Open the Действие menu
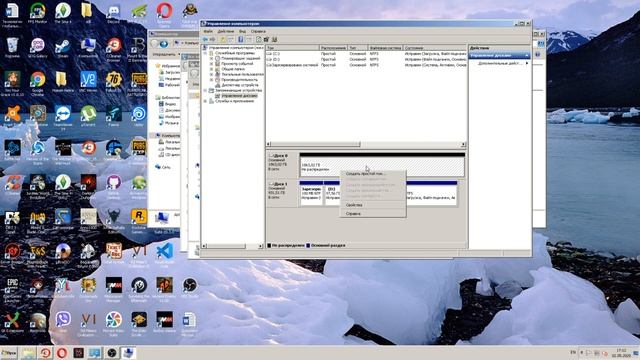The image size is (640, 360). tap(225, 31)
